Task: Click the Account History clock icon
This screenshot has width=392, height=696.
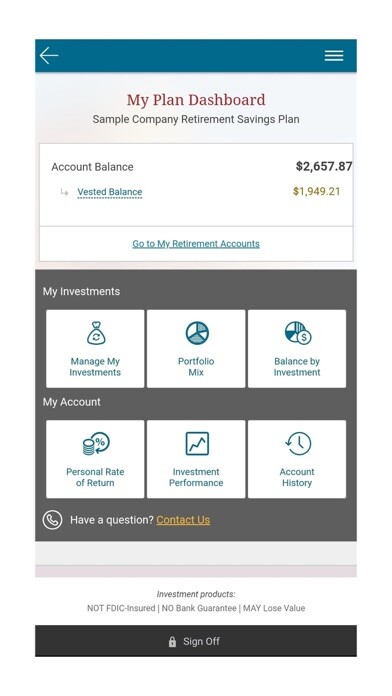Action: (x=298, y=443)
